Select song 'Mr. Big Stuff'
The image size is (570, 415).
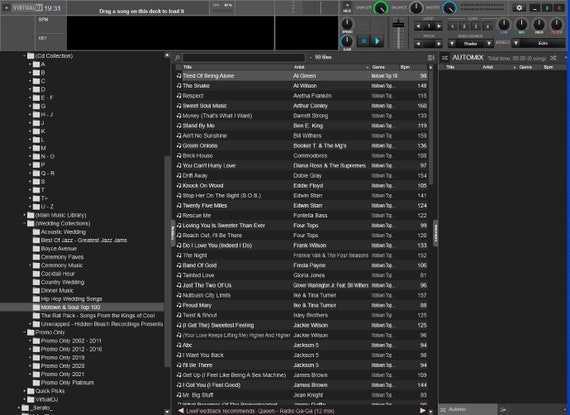[302, 395]
